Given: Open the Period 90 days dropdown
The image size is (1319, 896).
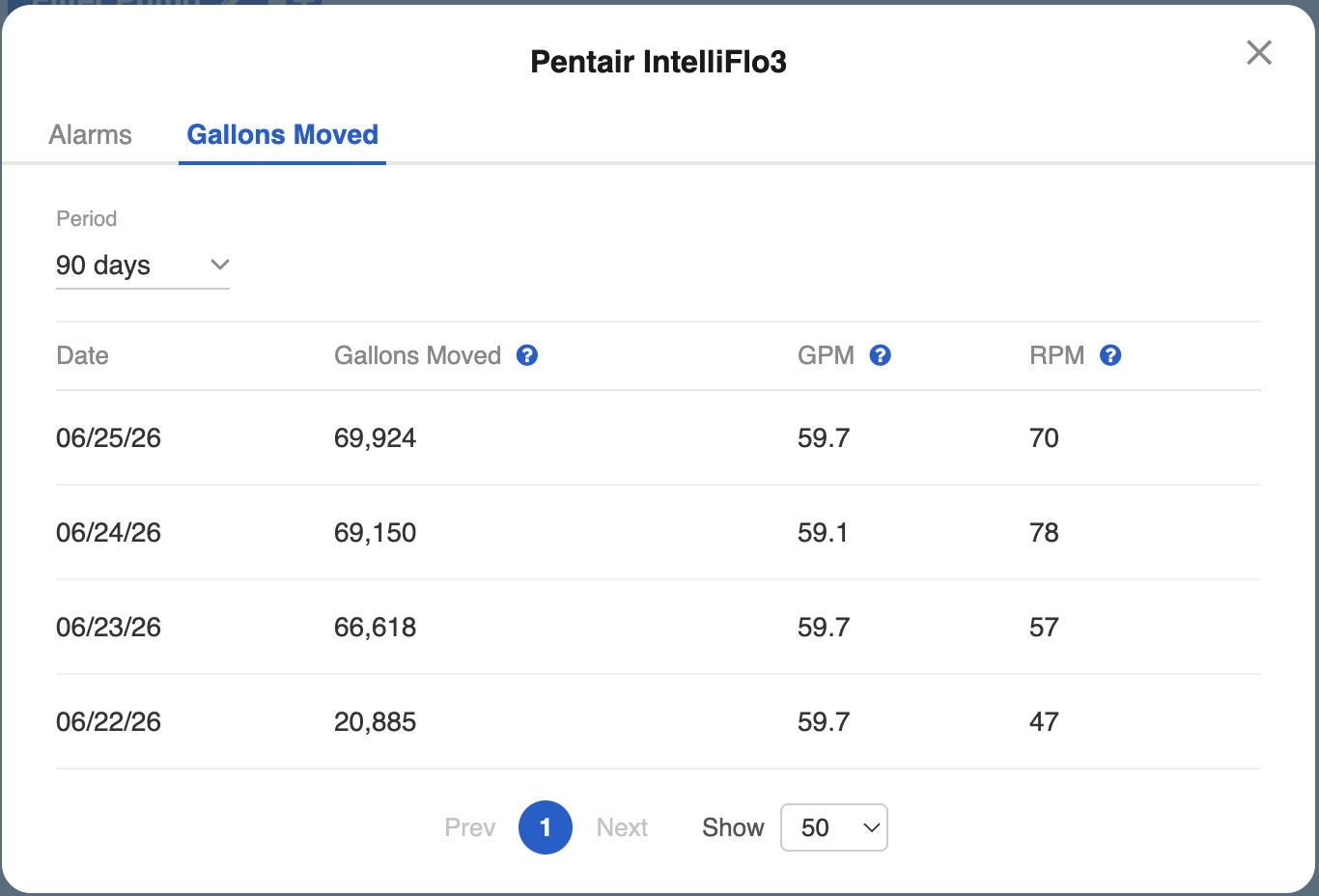Looking at the screenshot, I should click(143, 266).
